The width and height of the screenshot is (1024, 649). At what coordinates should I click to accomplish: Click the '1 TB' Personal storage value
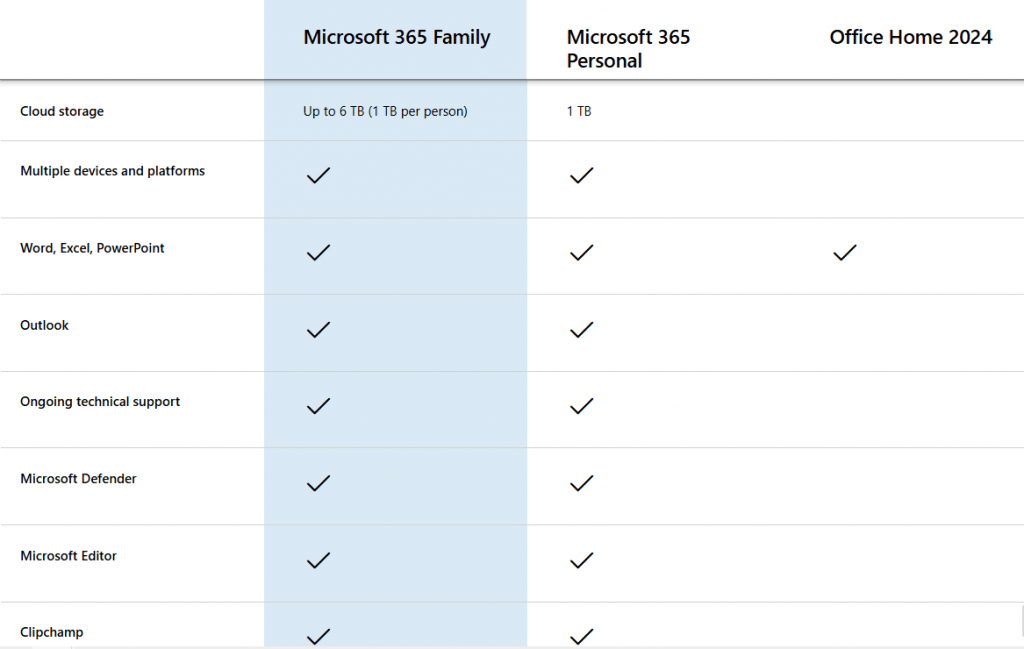pyautogui.click(x=579, y=112)
